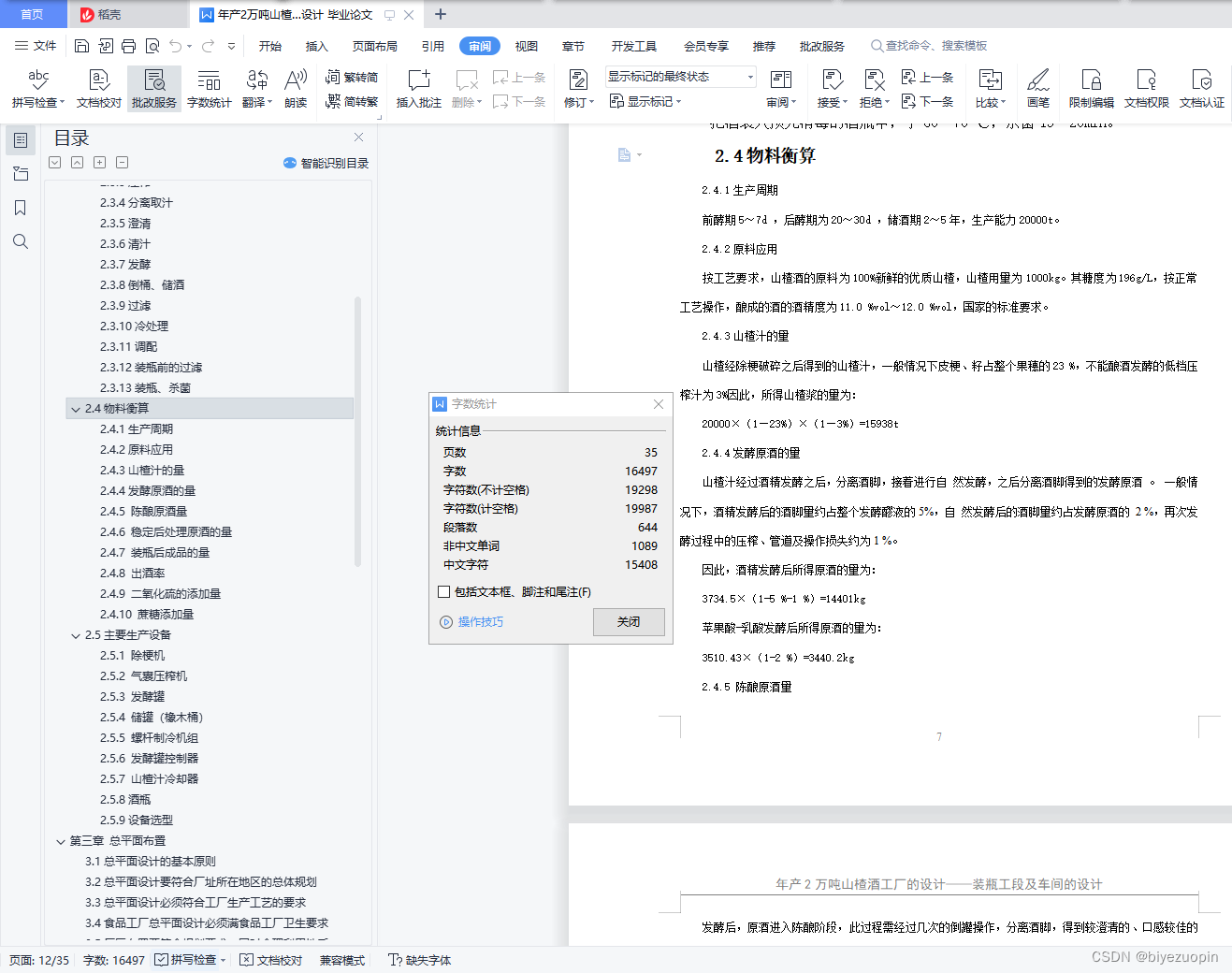This screenshot has height=973, width=1232.
Task: Go to next revision 下一条
Action: click(x=927, y=101)
